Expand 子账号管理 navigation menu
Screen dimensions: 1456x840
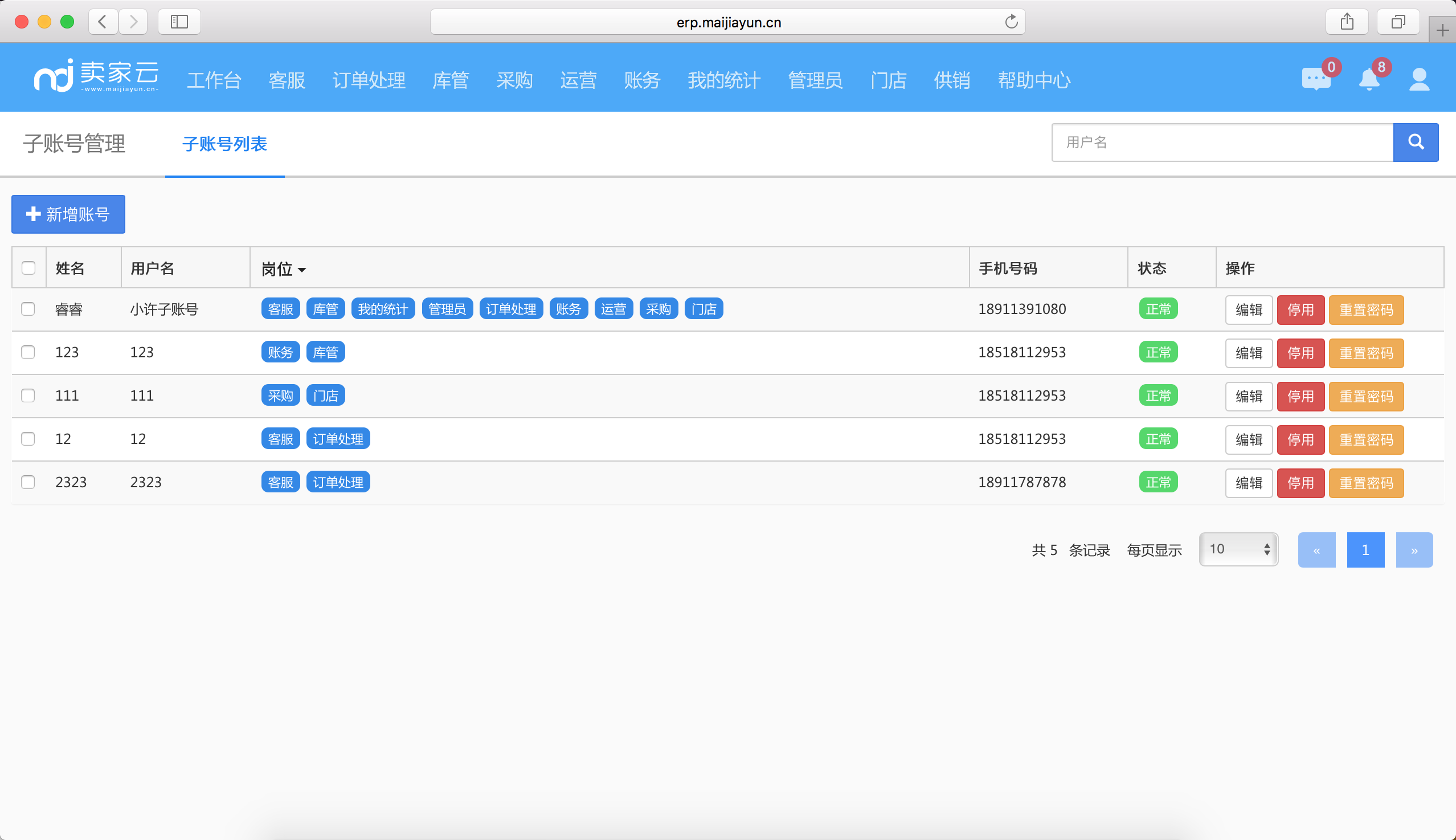(75, 143)
